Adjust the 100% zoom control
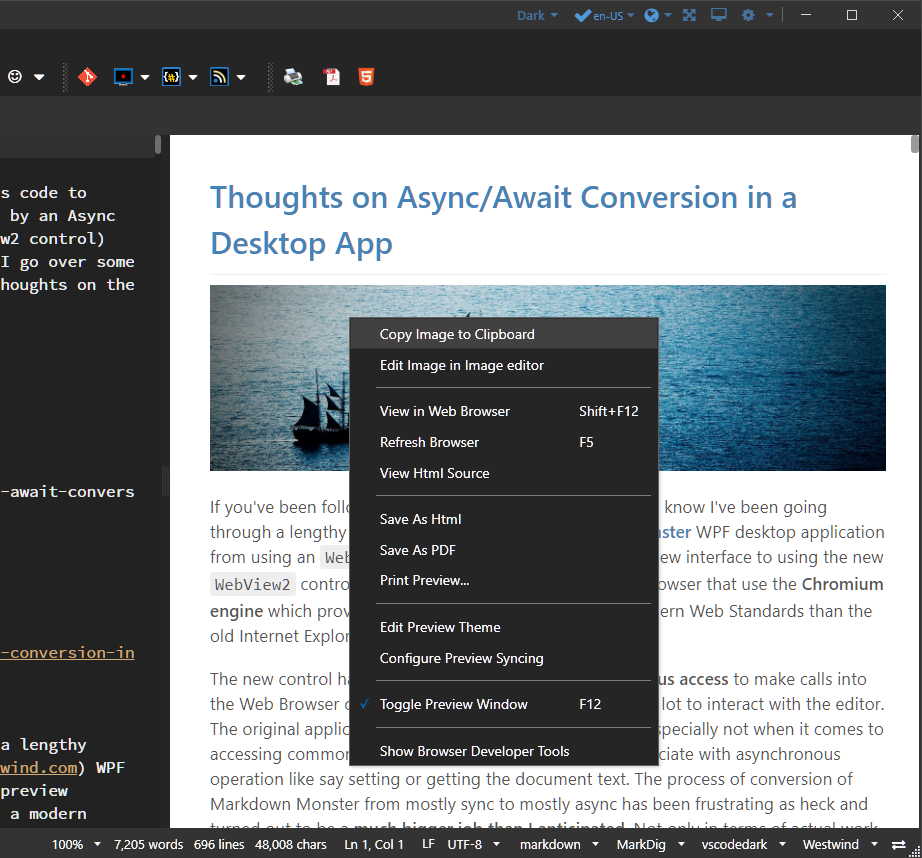Screen dimensions: 922x858 (69, 844)
